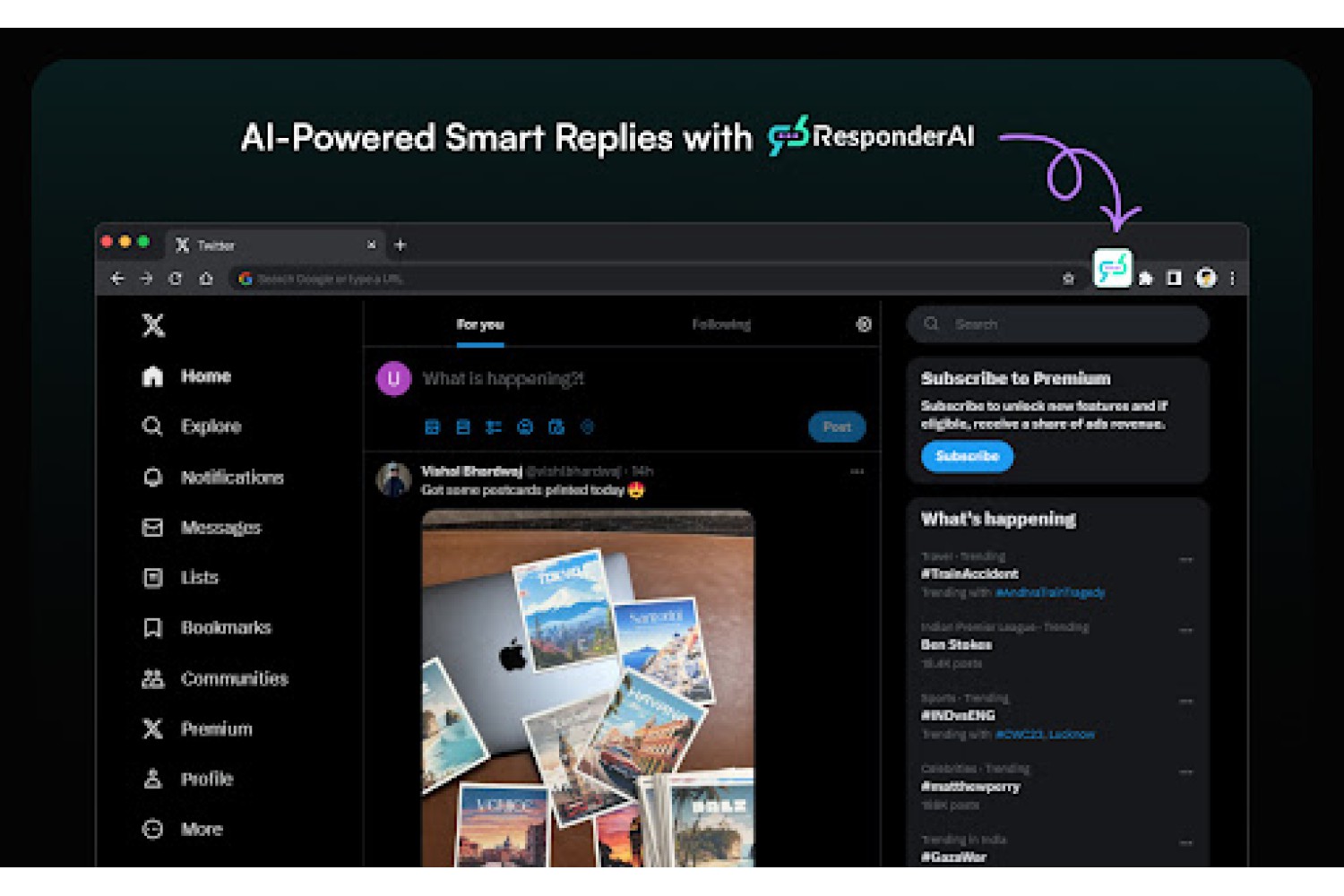1344x896 pixels.
Task: Open Communities in sidebar
Action: pyautogui.click(x=215, y=679)
